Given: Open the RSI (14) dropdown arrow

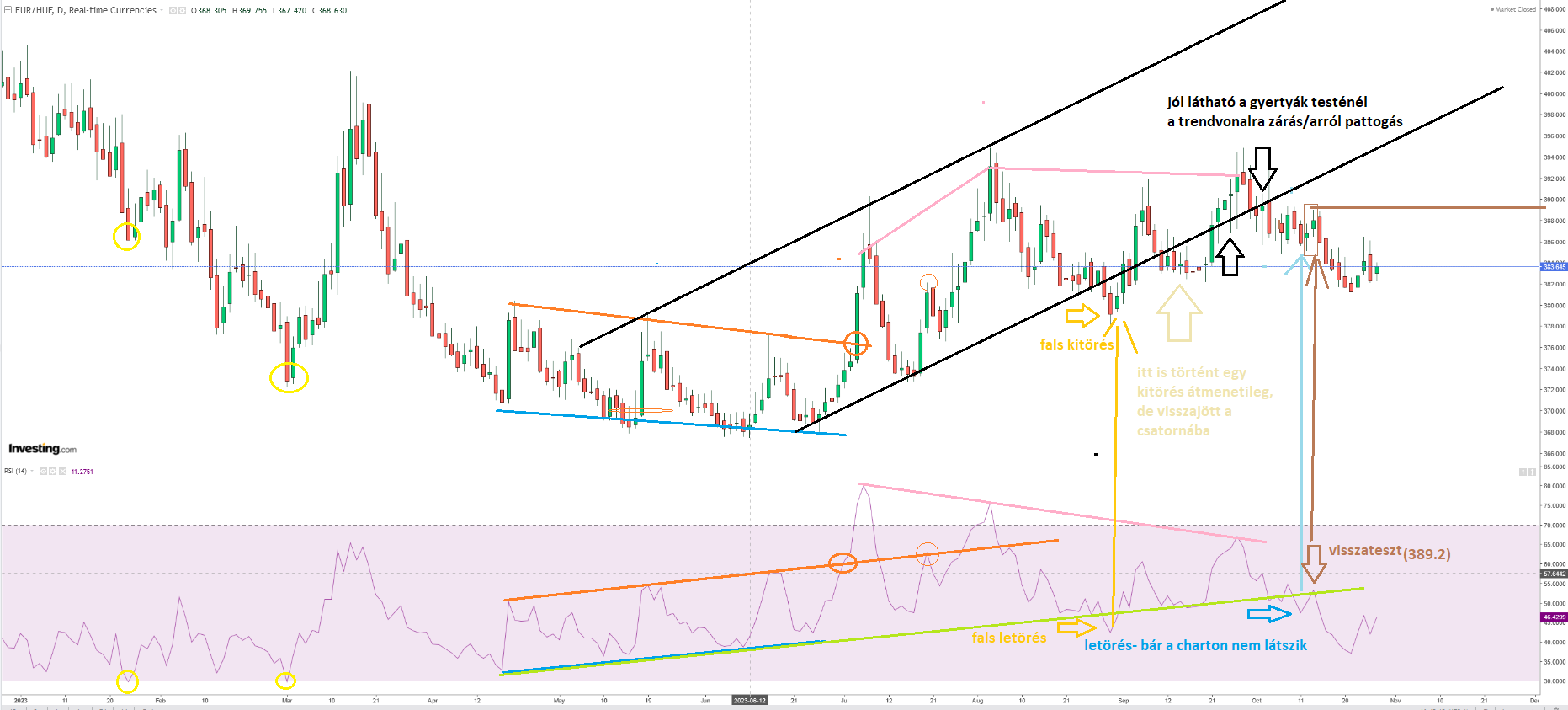Looking at the screenshot, I should click(33, 472).
